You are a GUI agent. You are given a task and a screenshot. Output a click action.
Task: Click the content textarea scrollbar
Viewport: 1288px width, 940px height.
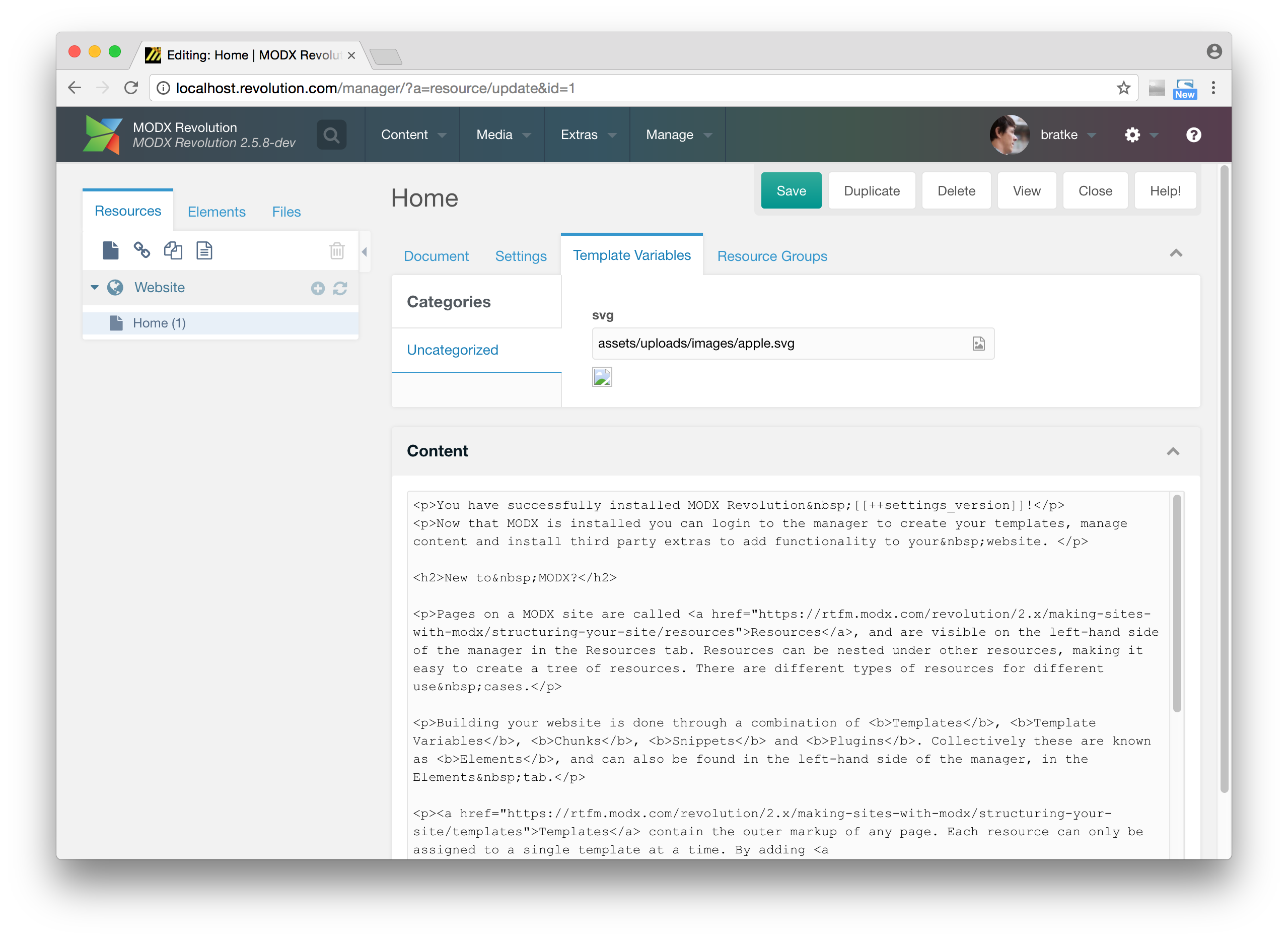click(x=1176, y=603)
